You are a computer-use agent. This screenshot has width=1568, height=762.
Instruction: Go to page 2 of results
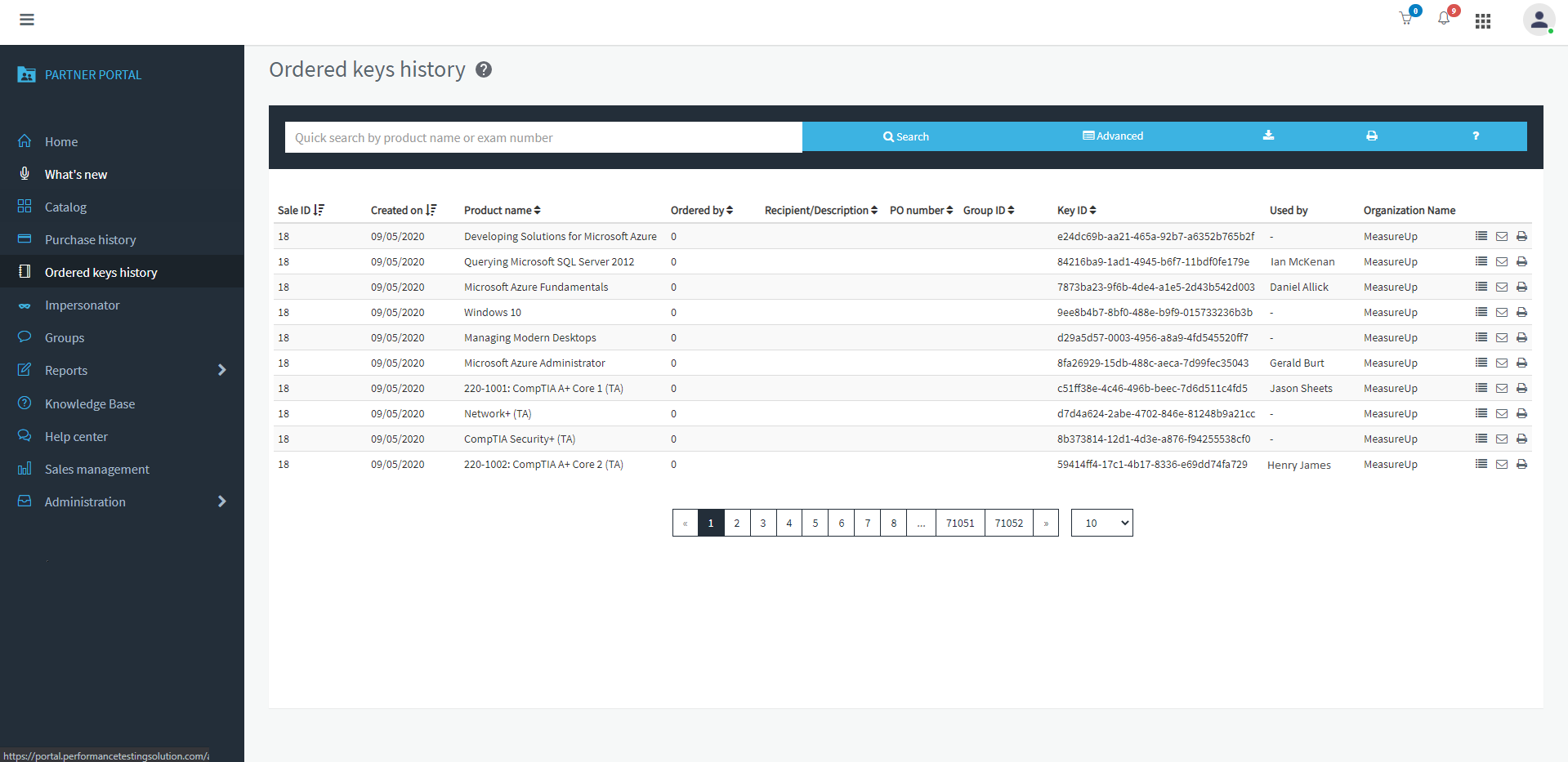coord(737,523)
